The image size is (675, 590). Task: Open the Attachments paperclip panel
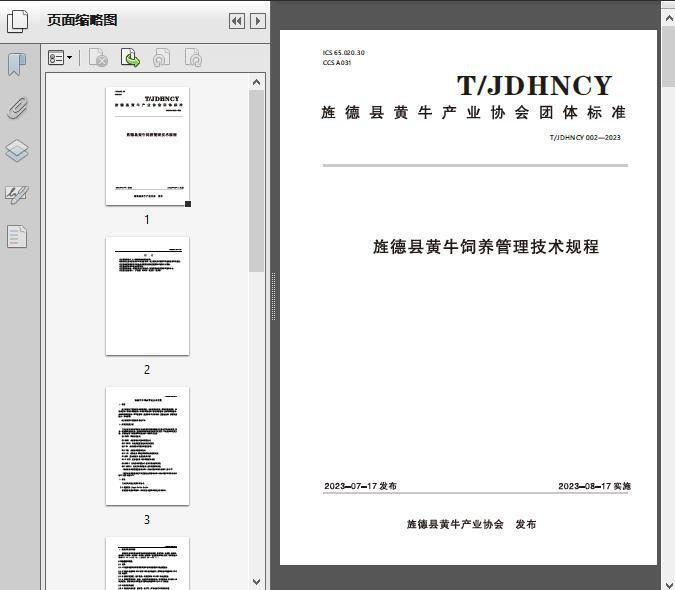pos(17,108)
